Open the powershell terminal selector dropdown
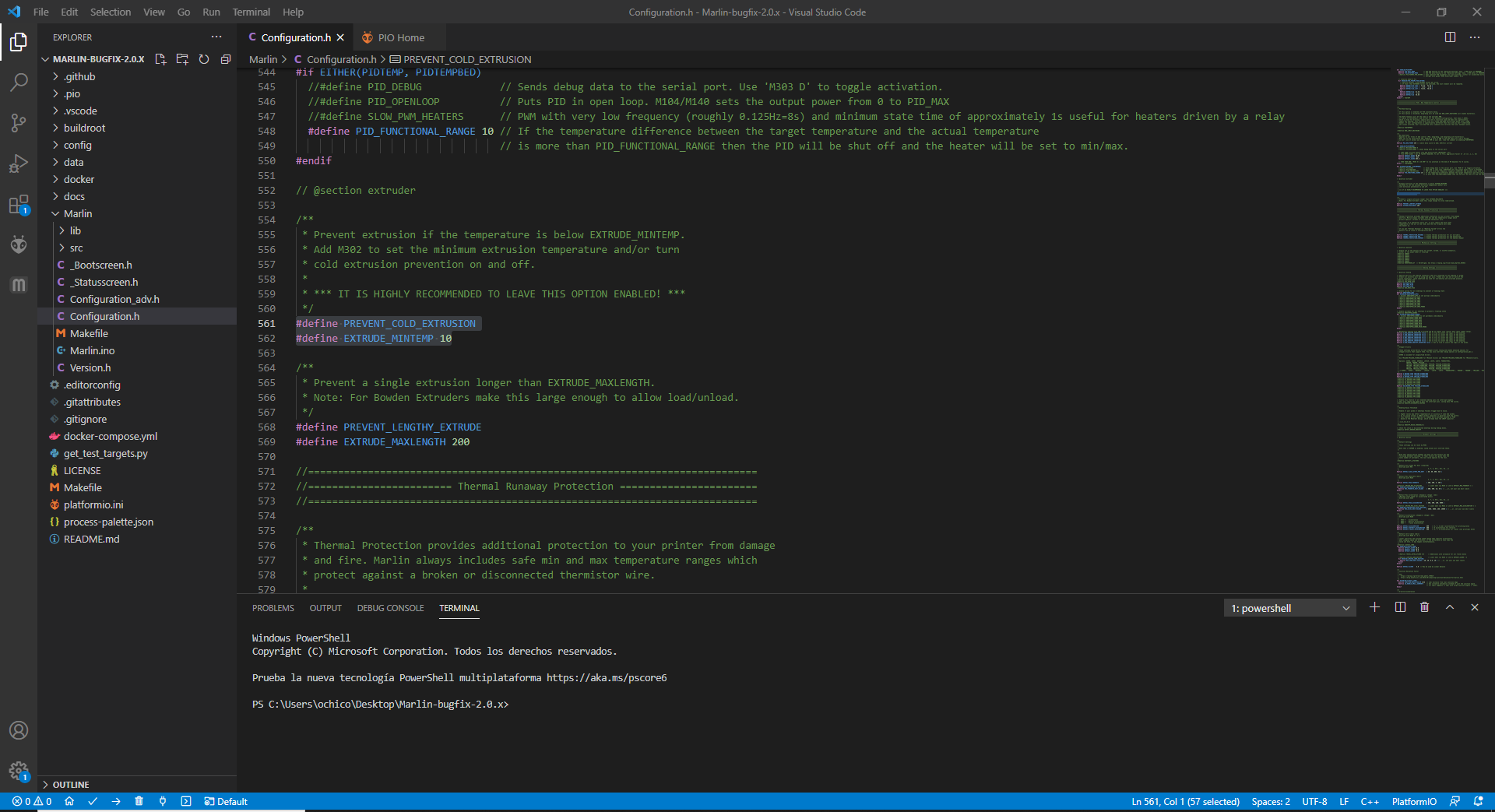The height and width of the screenshot is (812, 1495). 1289,608
